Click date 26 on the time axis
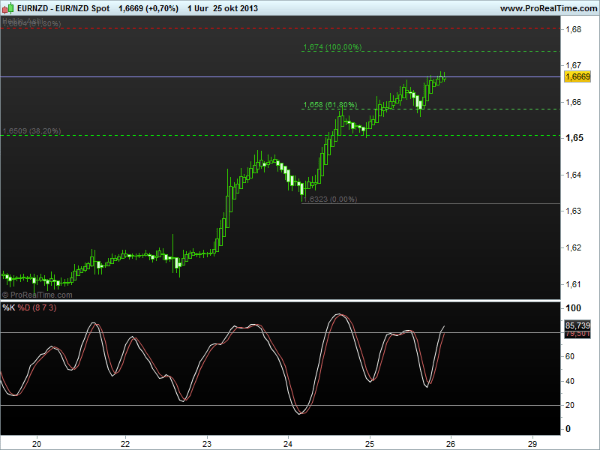 point(451,444)
